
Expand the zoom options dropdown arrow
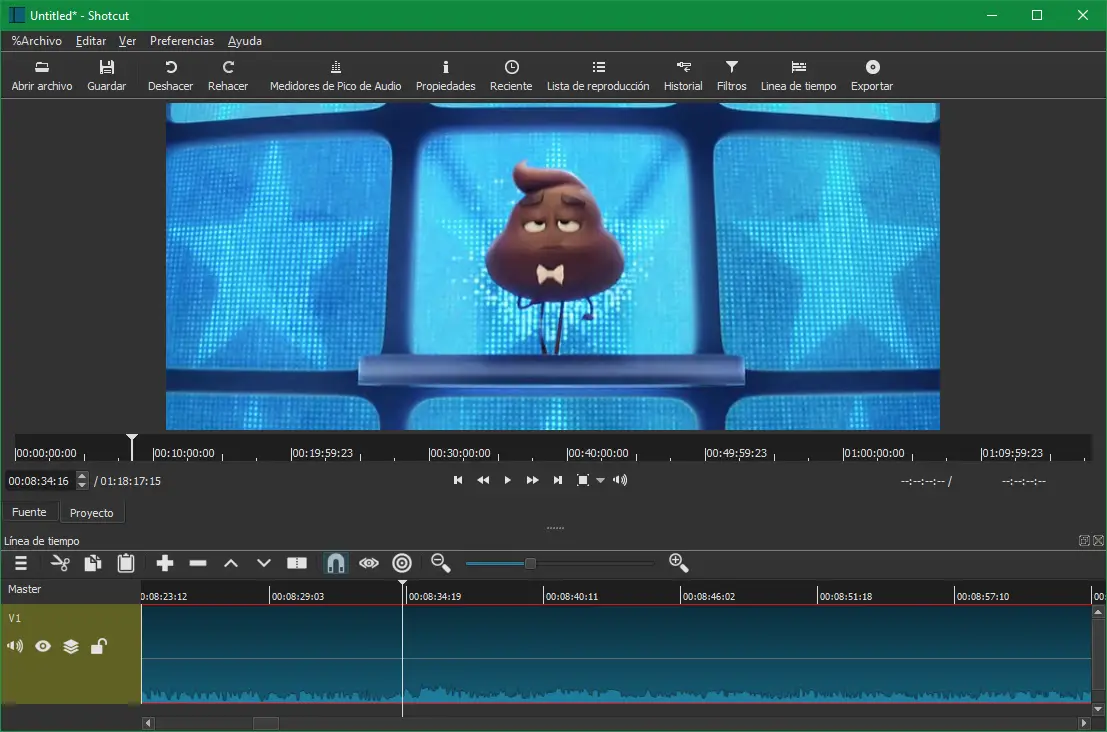(600, 481)
